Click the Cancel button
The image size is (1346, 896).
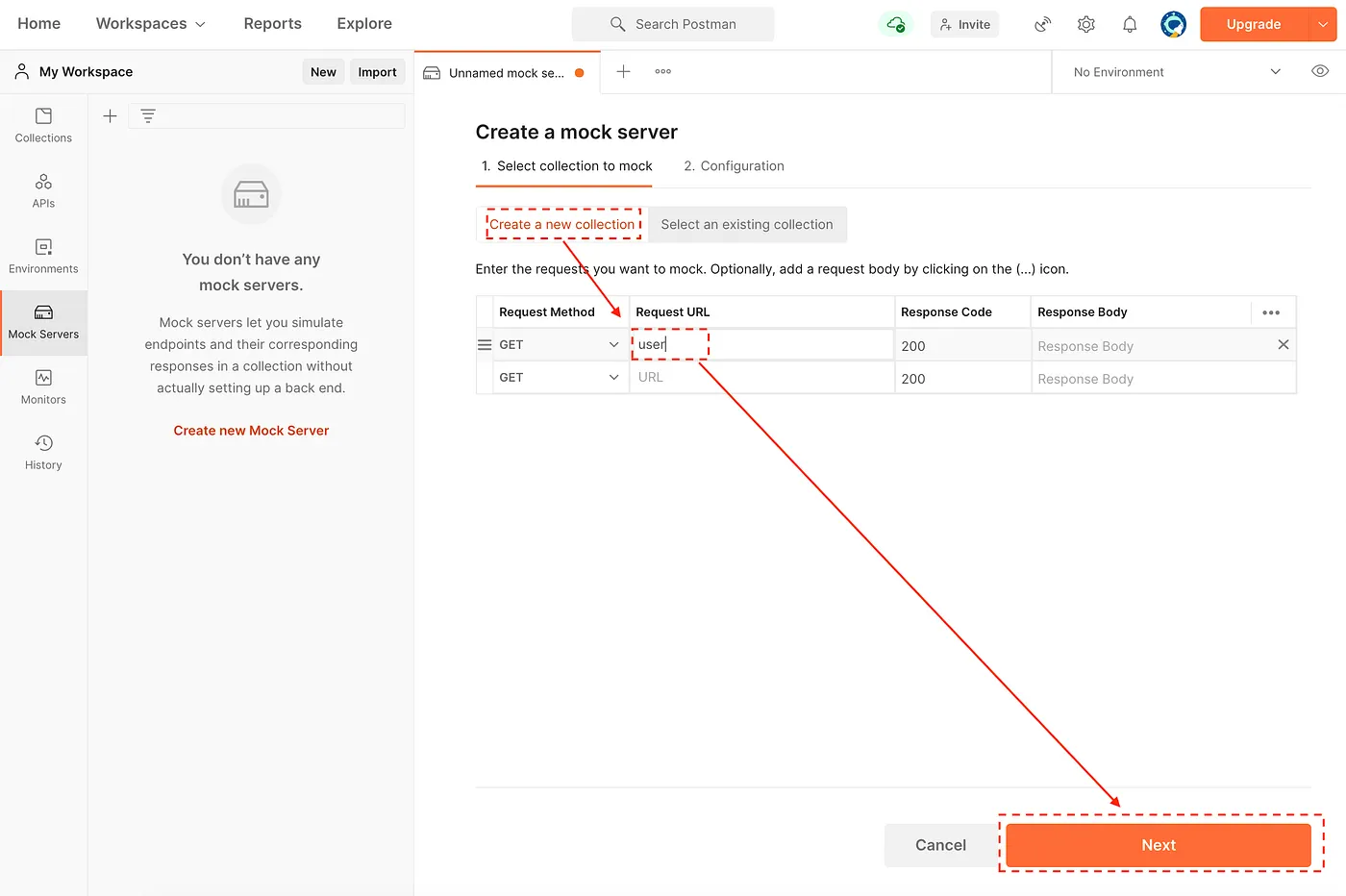[940, 845]
